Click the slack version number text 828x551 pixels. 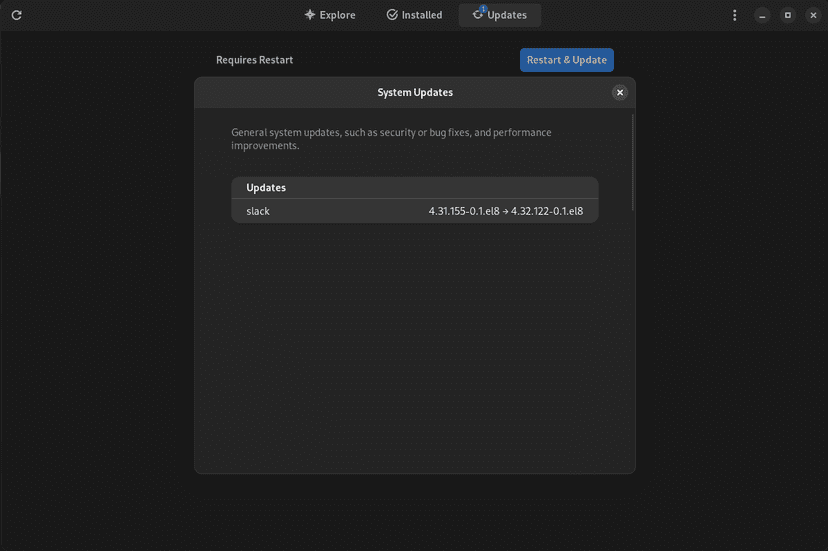(x=505, y=211)
